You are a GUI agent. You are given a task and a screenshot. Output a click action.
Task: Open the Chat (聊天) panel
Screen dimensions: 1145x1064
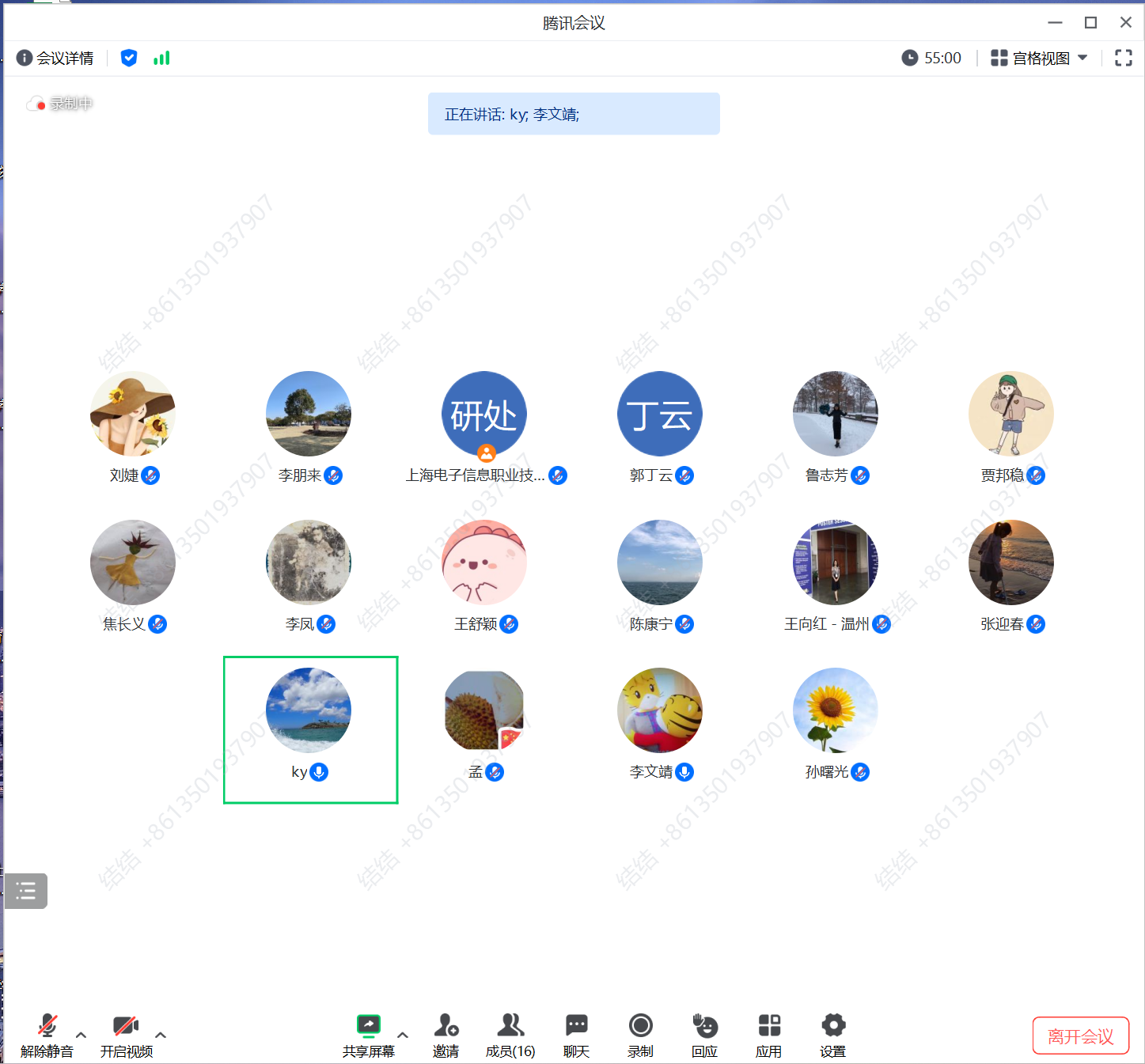[x=576, y=1027]
